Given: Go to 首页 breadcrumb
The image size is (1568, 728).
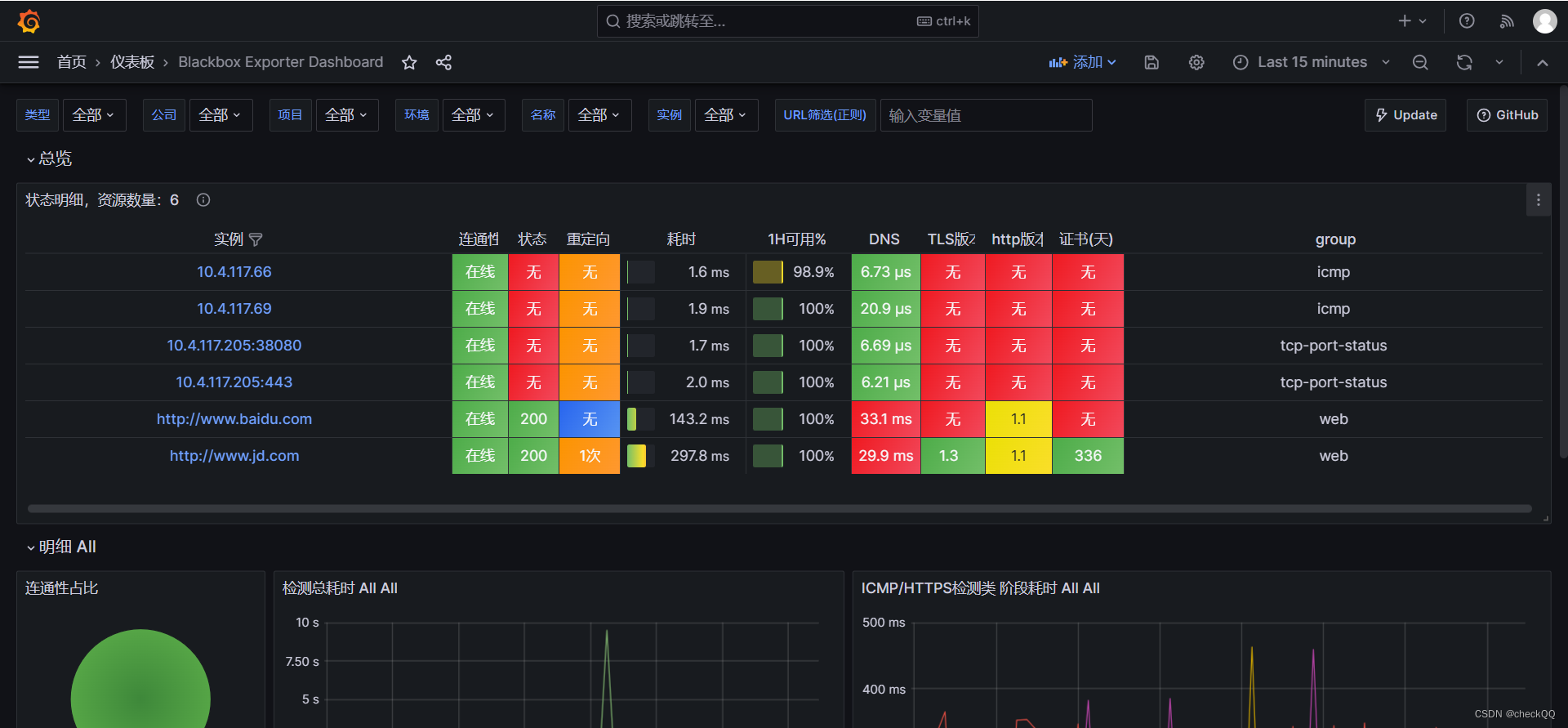Looking at the screenshot, I should [72, 62].
